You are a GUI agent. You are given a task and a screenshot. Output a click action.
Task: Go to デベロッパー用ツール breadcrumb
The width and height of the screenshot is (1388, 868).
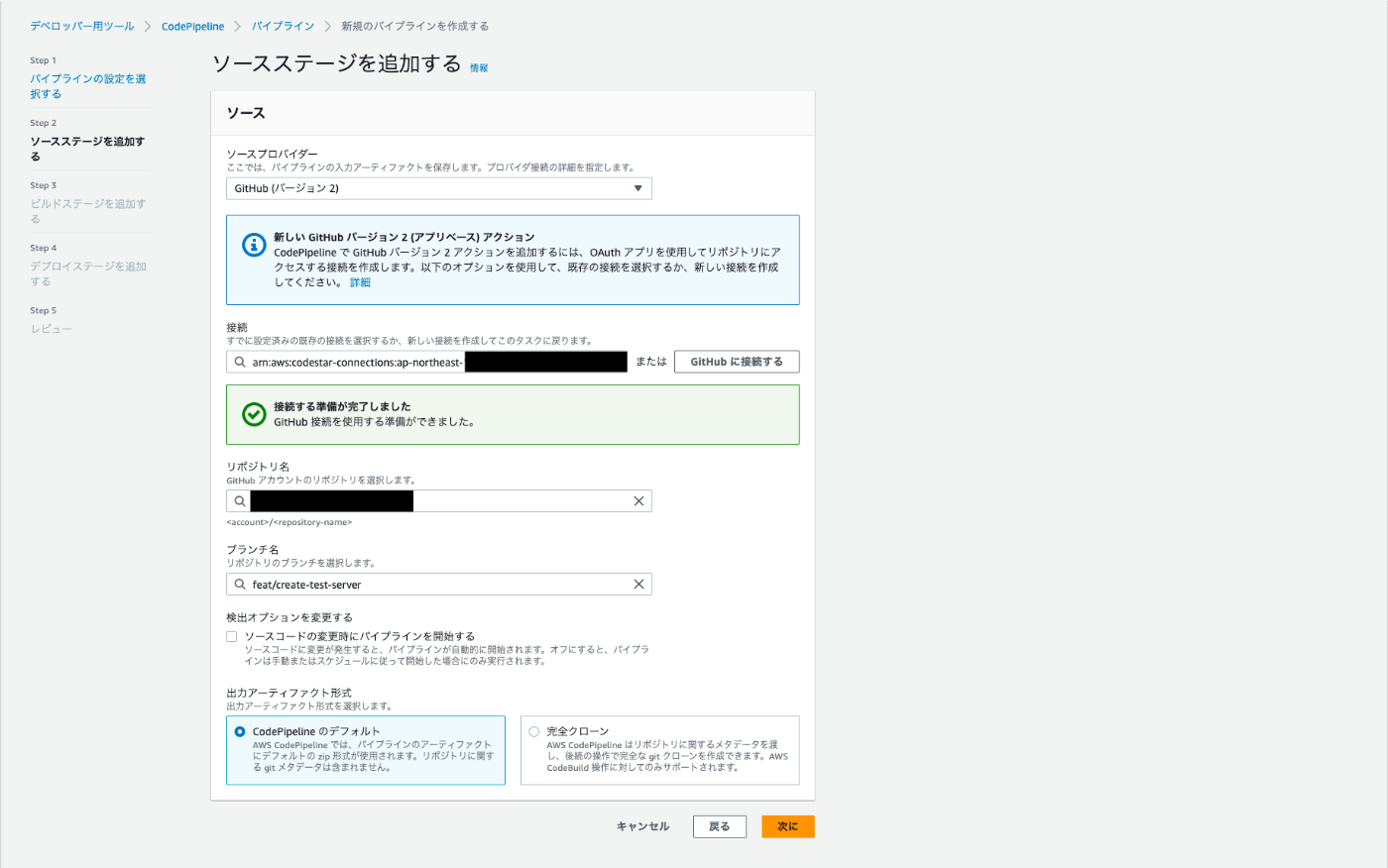(x=82, y=26)
